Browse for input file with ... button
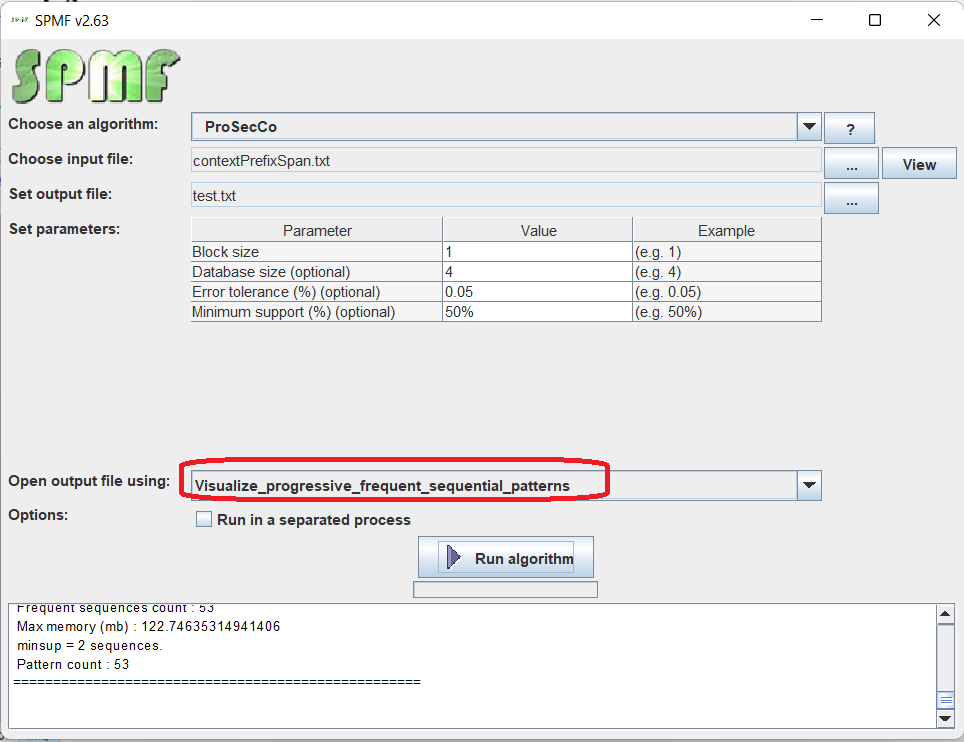964x742 pixels. (x=851, y=164)
